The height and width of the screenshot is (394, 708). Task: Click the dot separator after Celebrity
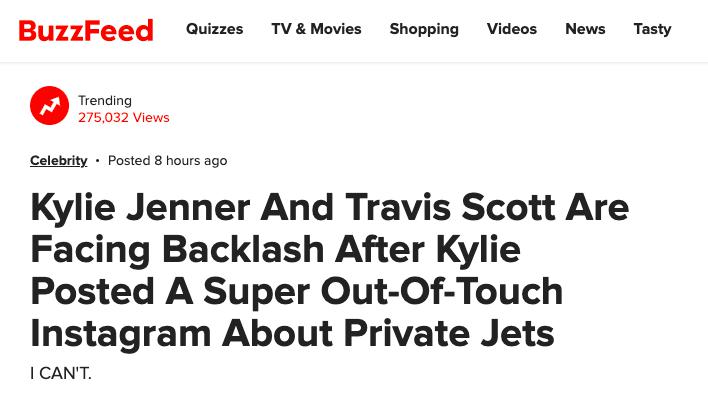98,161
